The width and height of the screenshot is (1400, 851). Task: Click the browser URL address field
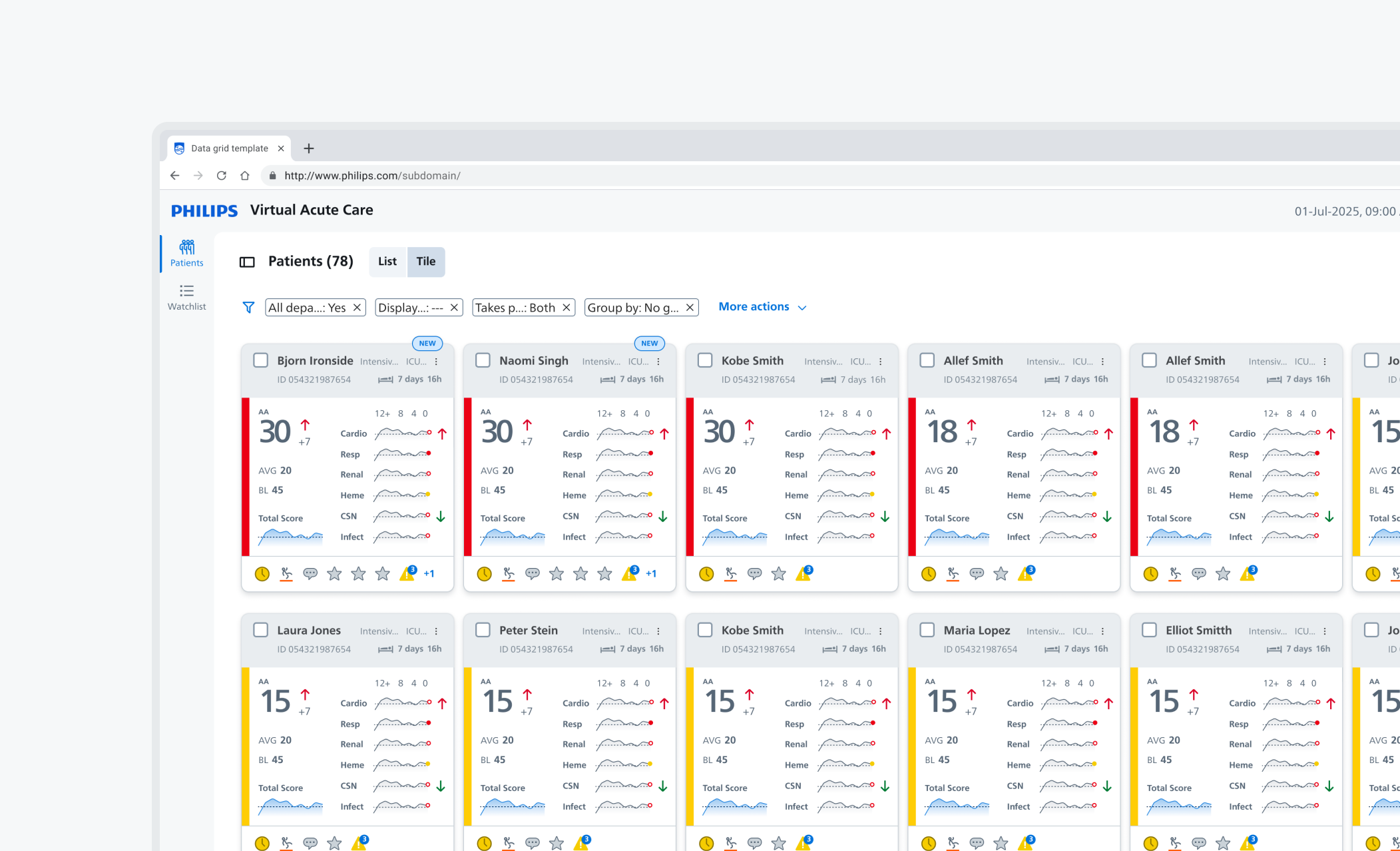point(372,176)
